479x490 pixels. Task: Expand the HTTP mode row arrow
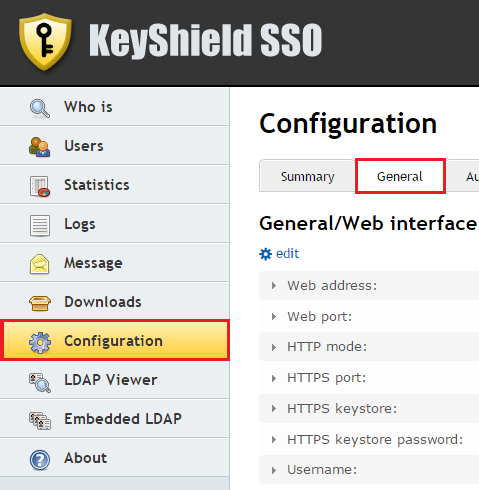(x=274, y=347)
